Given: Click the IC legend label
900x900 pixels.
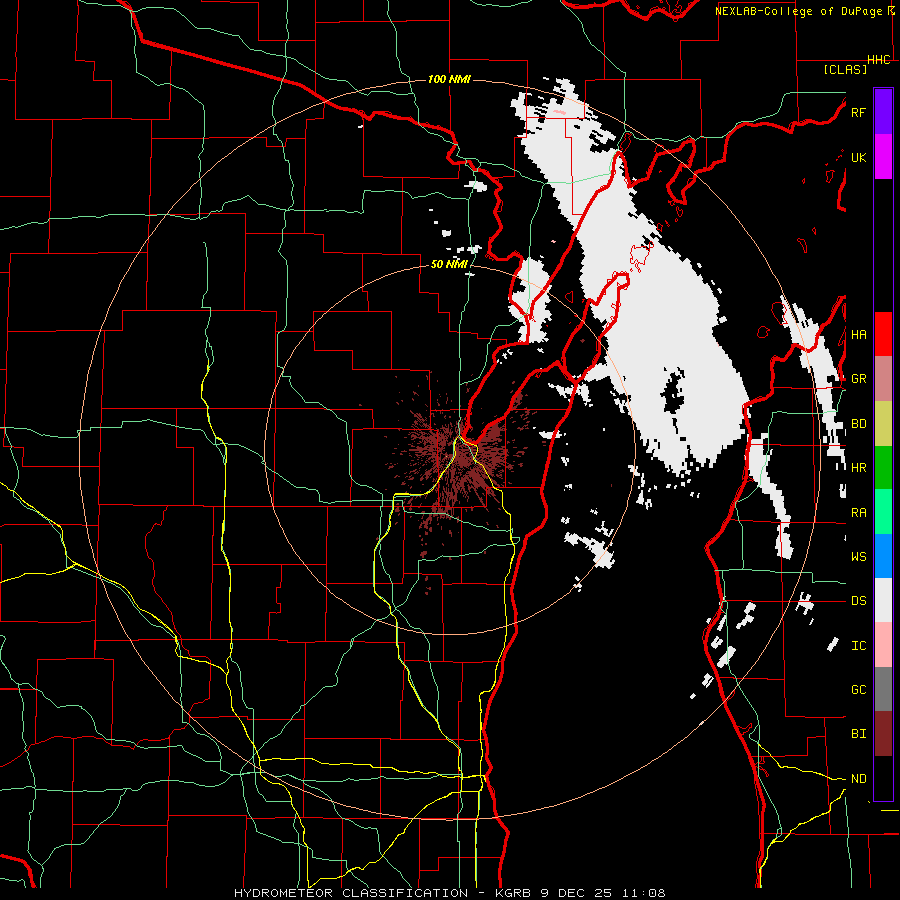Looking at the screenshot, I should click(x=858, y=646).
